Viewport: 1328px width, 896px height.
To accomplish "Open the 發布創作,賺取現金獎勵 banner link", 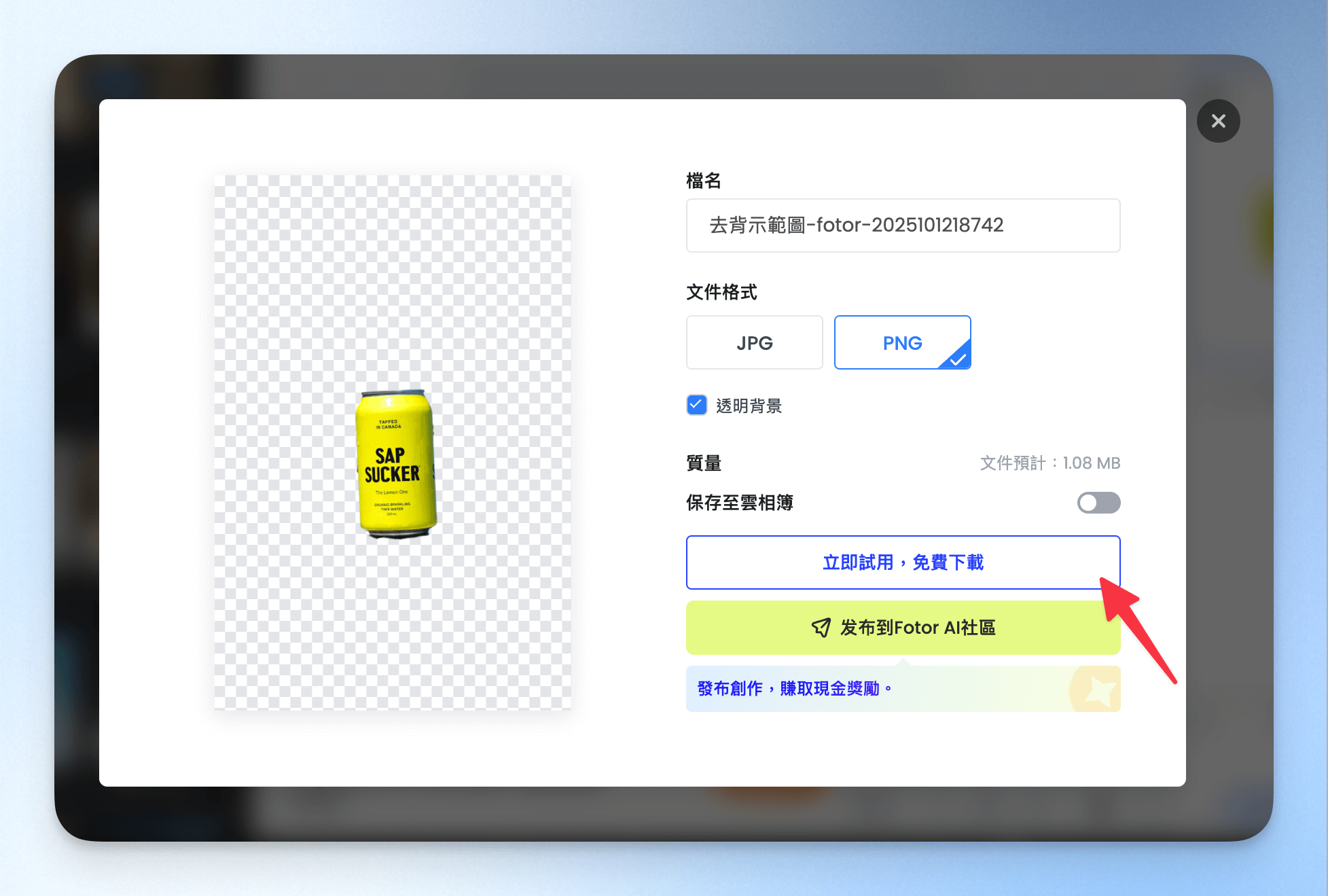I will 795,689.
